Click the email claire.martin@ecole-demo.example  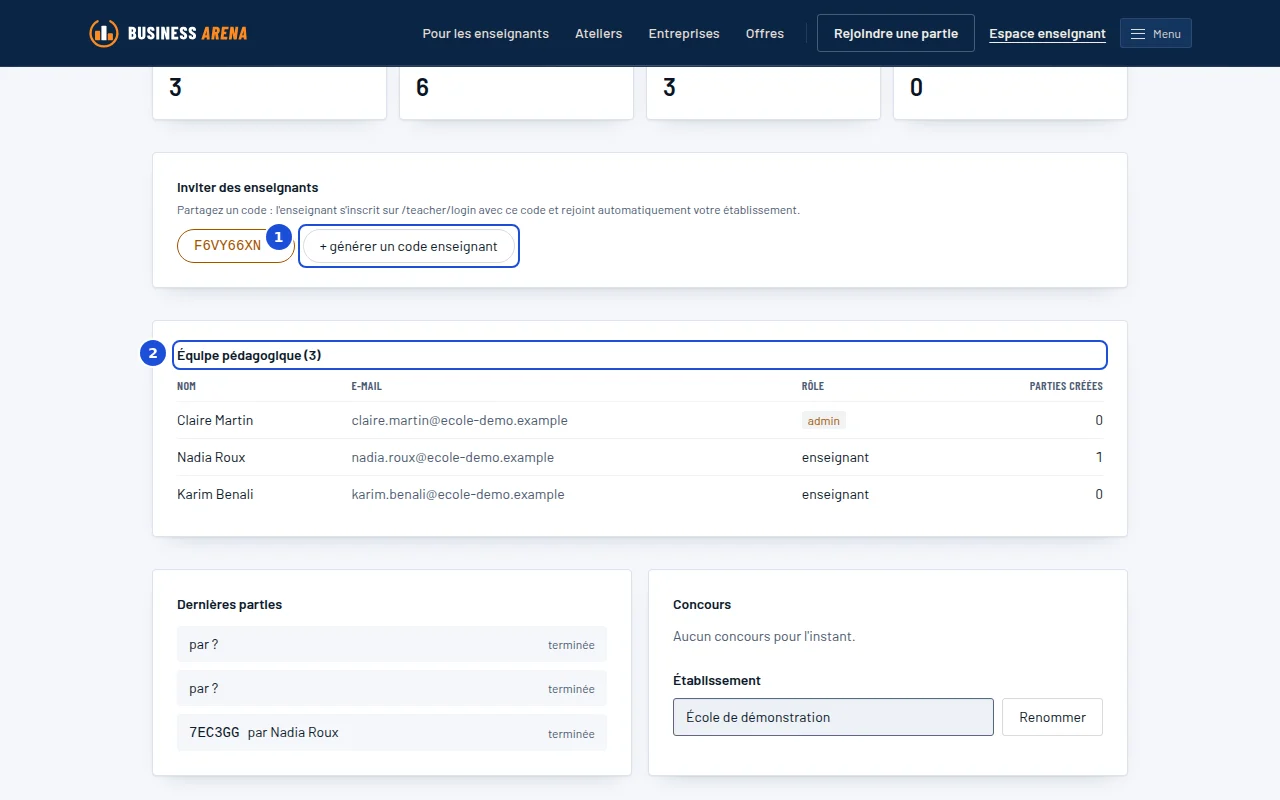click(x=460, y=420)
